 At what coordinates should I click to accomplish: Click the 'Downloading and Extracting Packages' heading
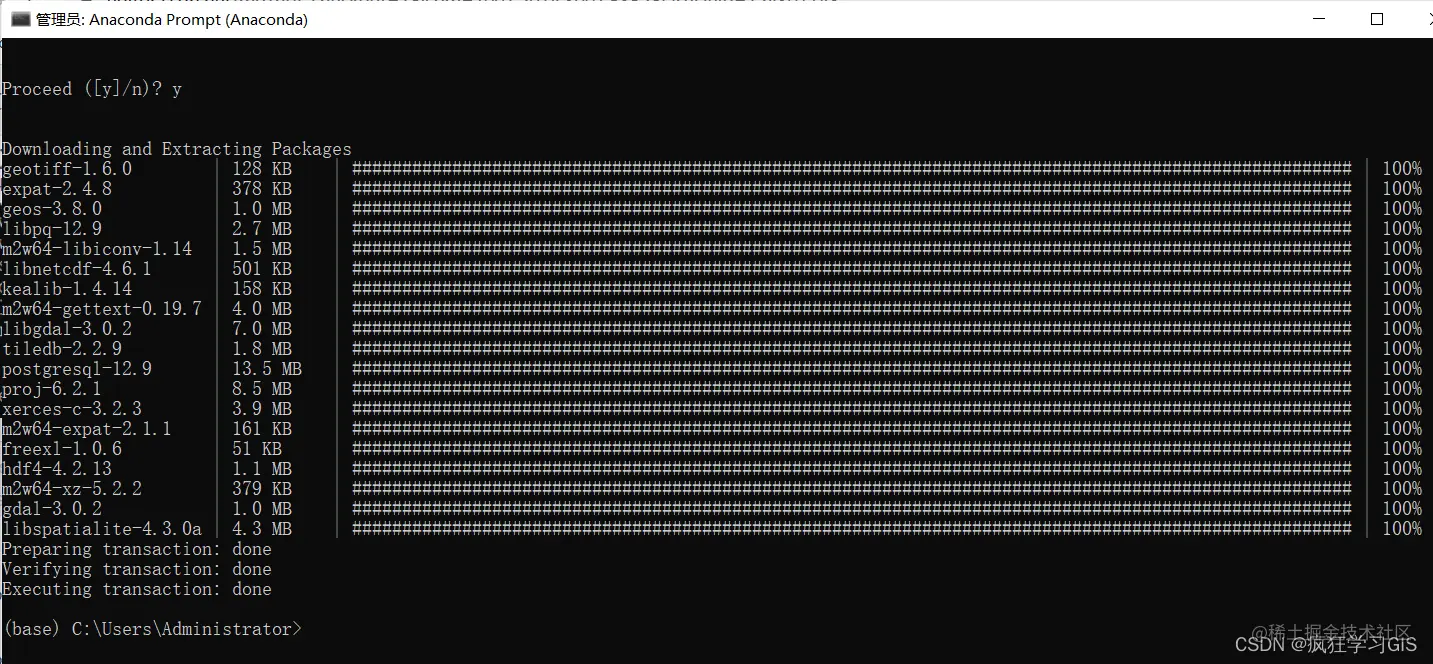[177, 149]
